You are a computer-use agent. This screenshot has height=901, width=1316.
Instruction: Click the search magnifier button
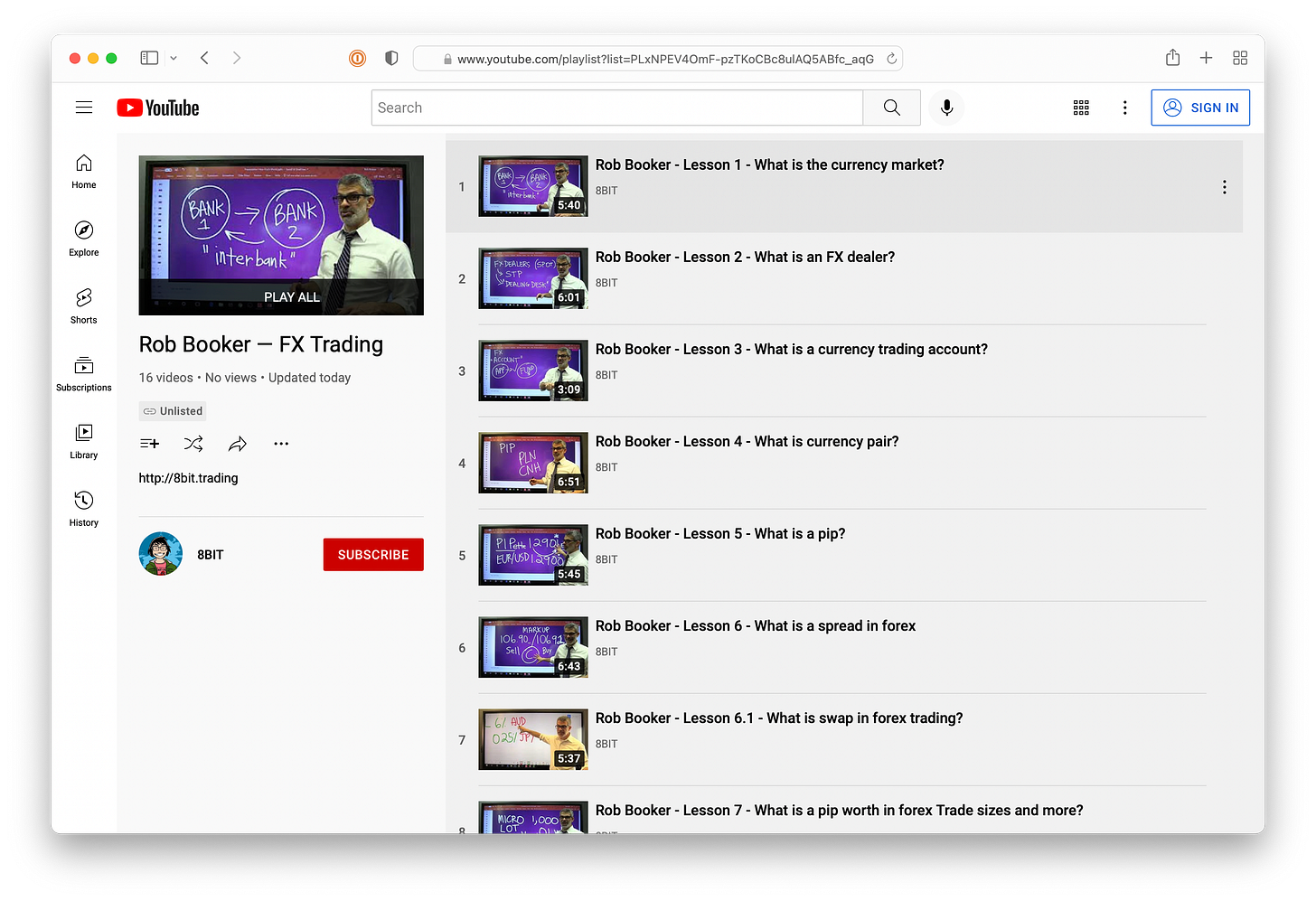pos(891,108)
